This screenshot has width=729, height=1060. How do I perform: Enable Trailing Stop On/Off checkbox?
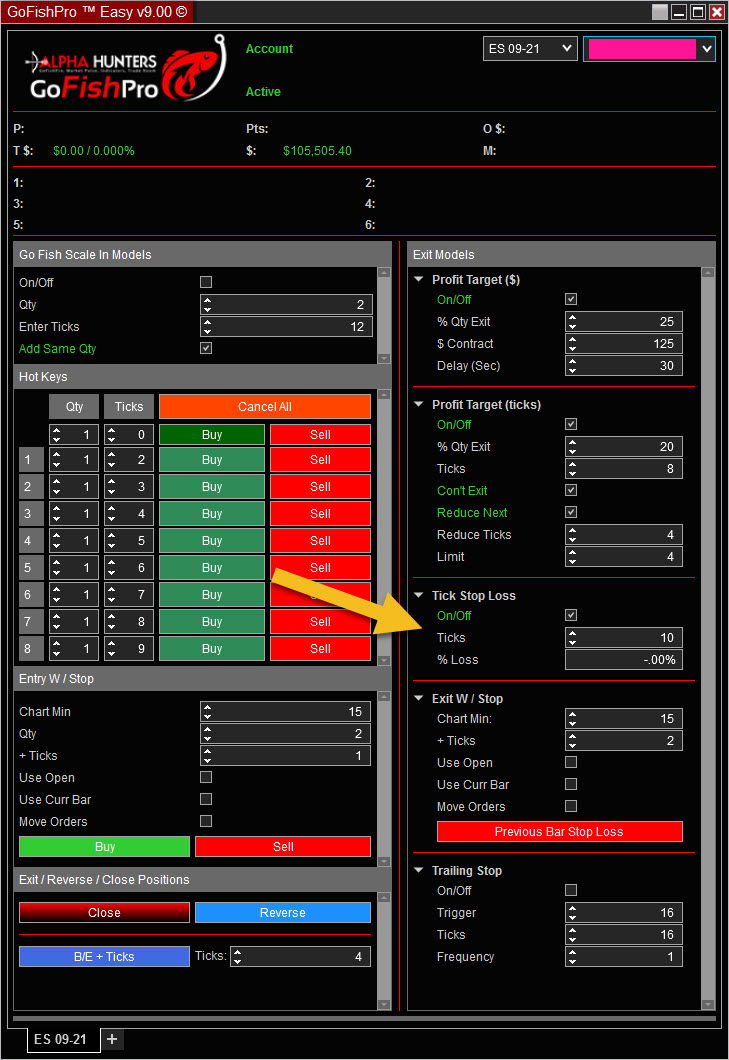tap(571, 890)
